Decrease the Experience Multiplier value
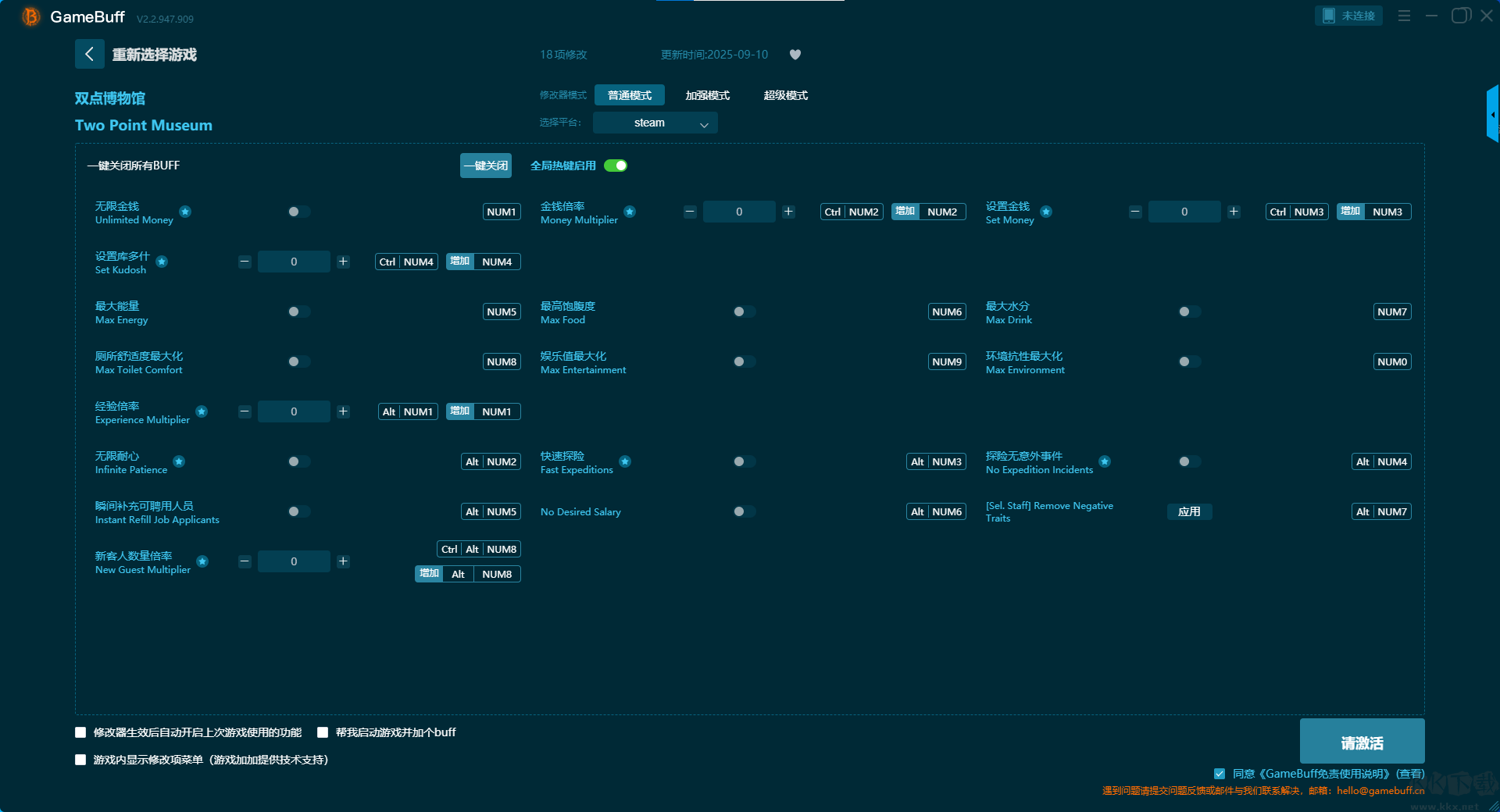1500x812 pixels. click(x=245, y=411)
